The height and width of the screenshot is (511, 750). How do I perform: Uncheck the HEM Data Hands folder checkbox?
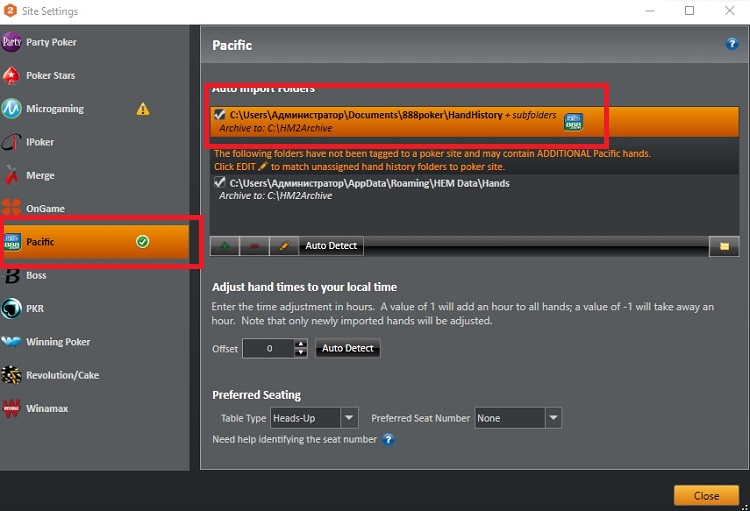click(x=220, y=182)
